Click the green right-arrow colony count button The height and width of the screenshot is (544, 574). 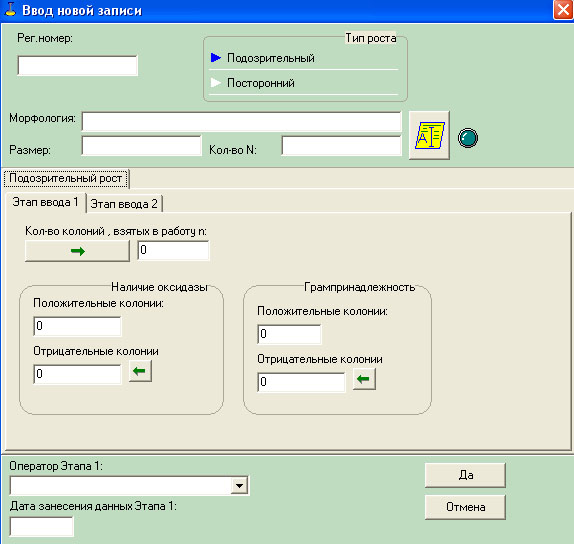click(77, 251)
